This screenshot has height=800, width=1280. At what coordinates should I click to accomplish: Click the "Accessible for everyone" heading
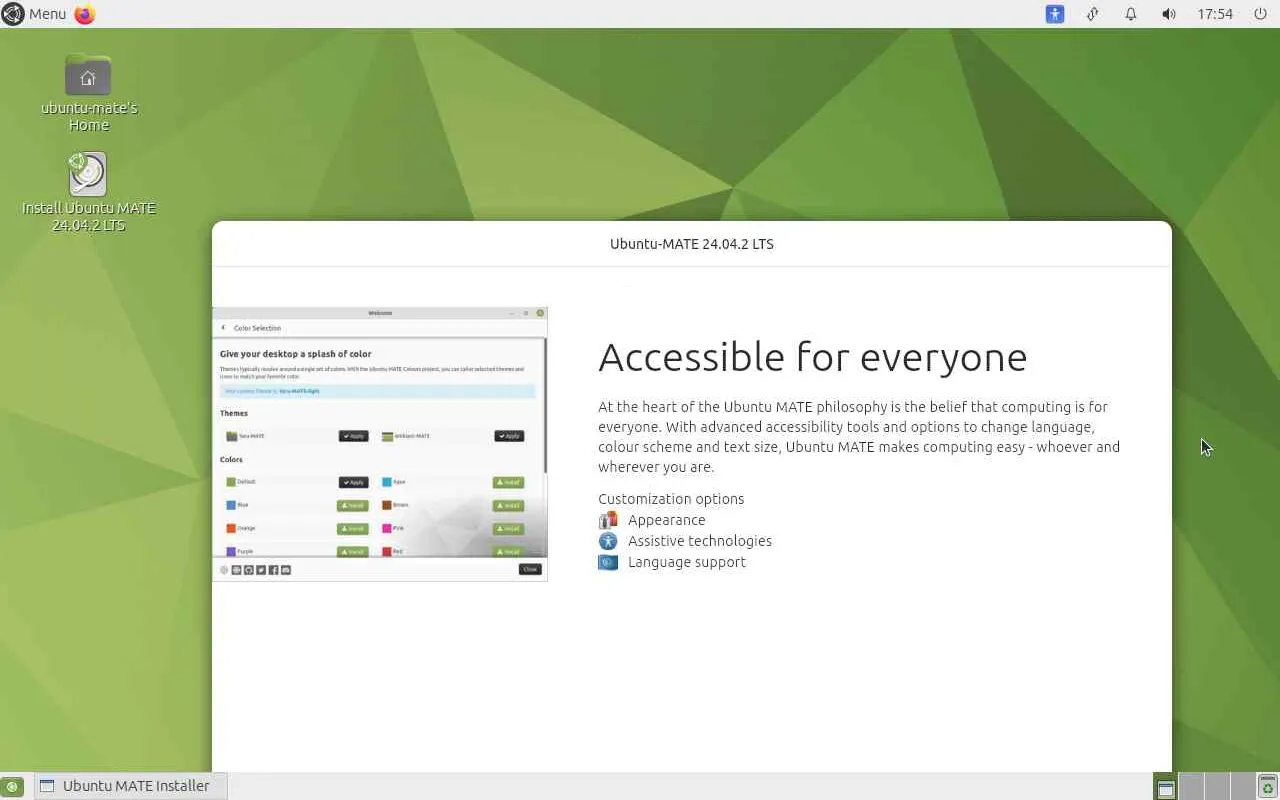[x=813, y=357]
